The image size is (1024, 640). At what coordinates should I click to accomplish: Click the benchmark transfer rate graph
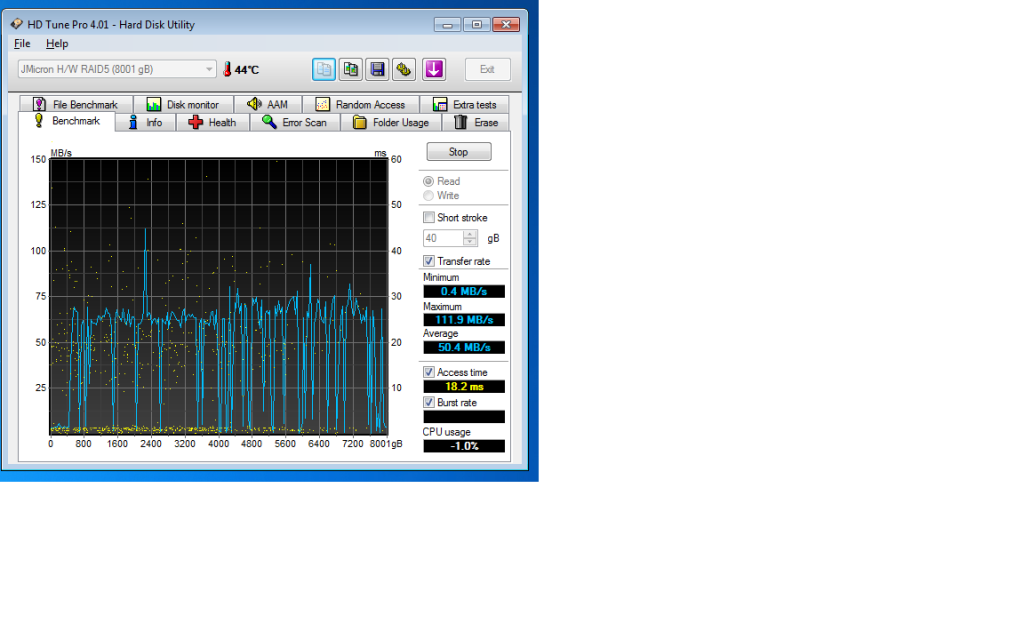click(219, 296)
